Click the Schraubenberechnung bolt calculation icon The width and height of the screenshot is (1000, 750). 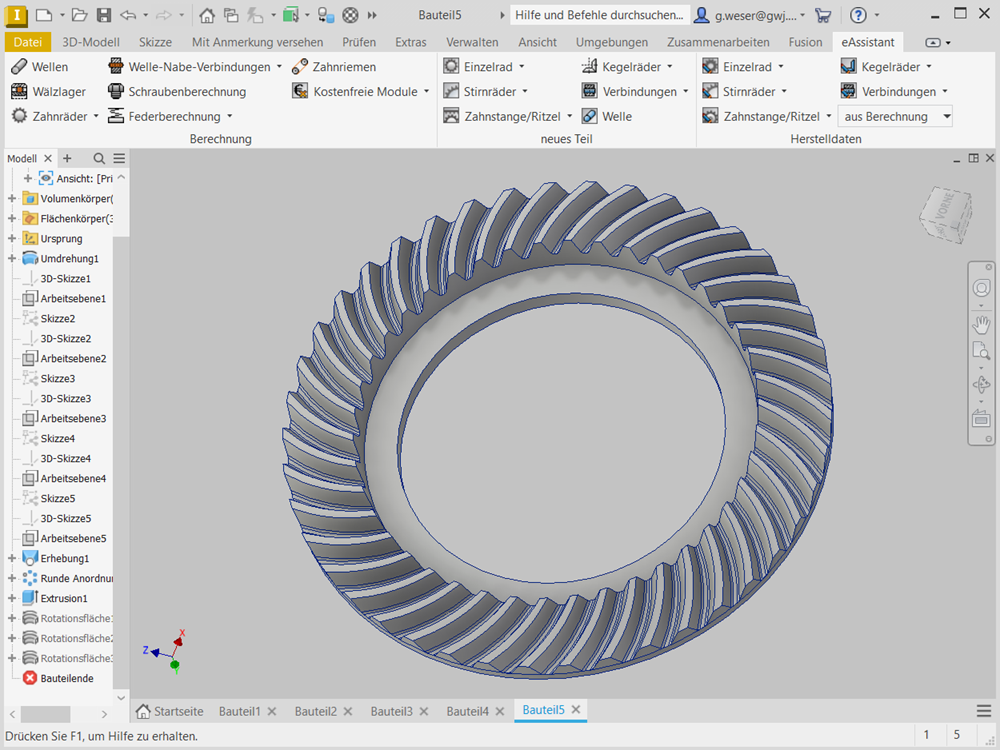tap(116, 92)
